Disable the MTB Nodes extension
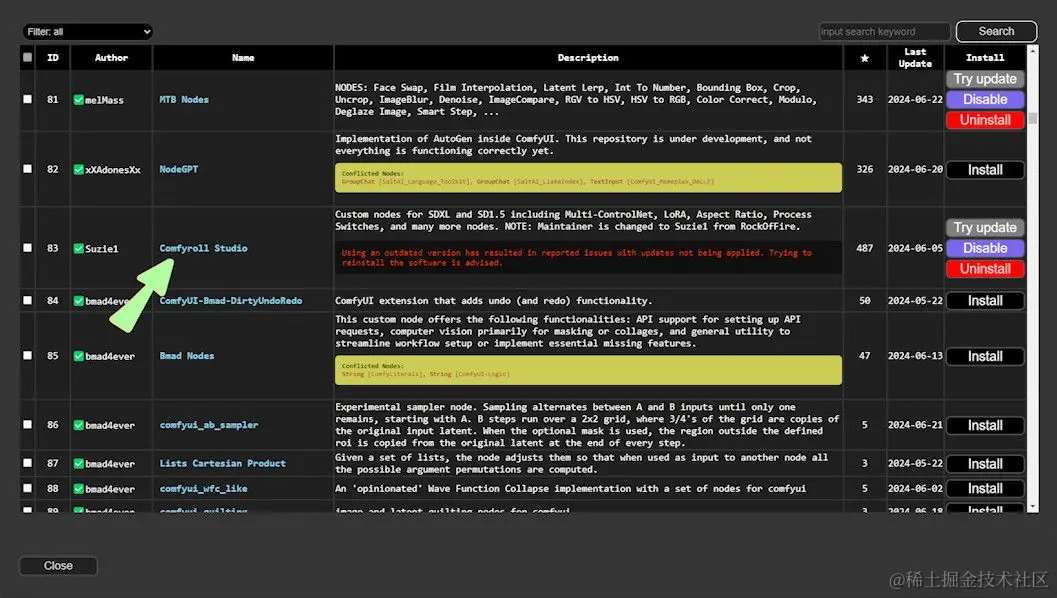The height and width of the screenshot is (598, 1057). click(x=985, y=99)
